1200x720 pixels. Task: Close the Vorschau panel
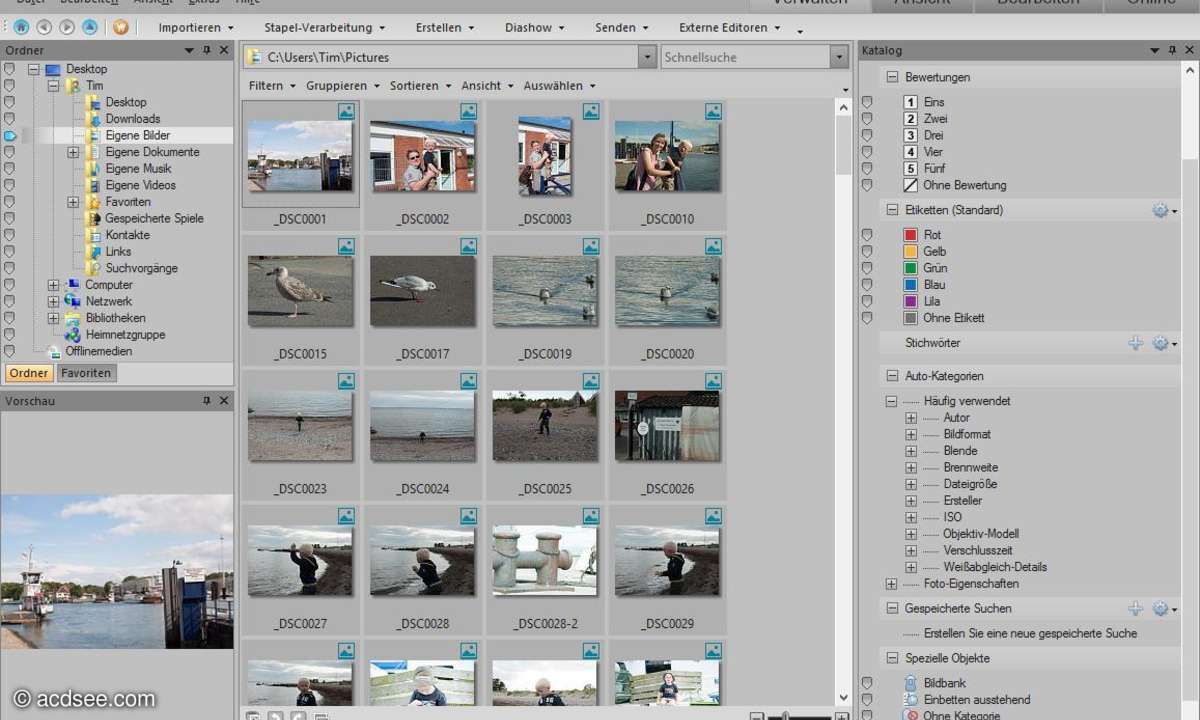click(224, 401)
